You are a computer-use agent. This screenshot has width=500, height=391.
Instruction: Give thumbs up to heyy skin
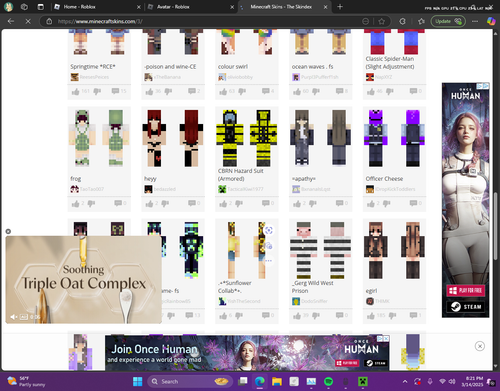click(149, 204)
